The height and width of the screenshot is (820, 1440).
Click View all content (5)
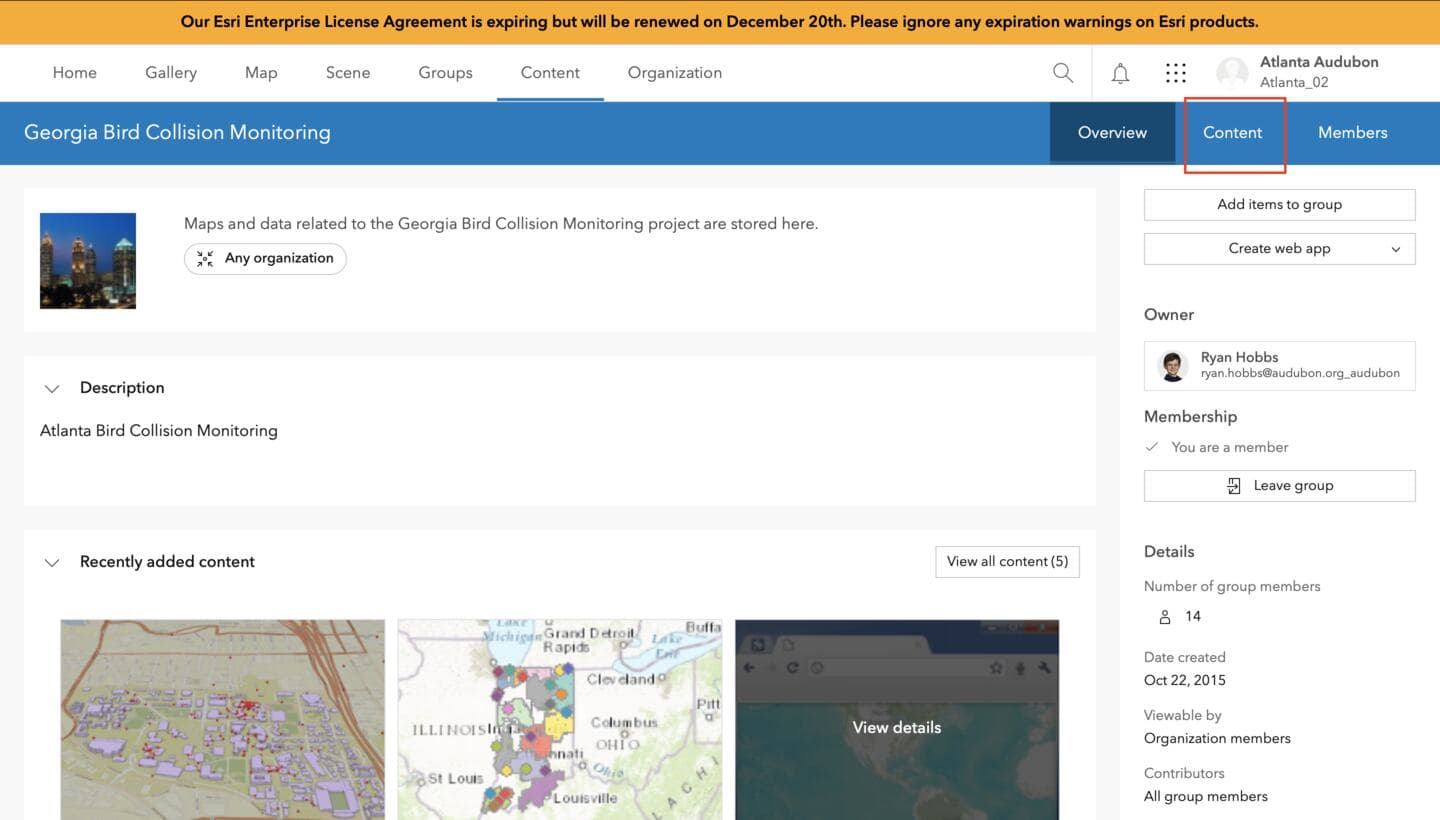pos(1007,562)
